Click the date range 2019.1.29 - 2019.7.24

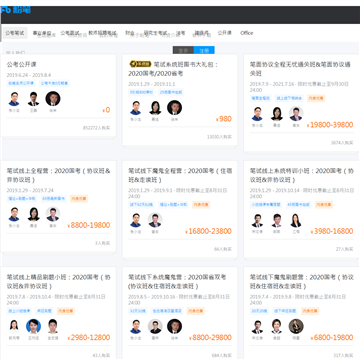point(30,191)
